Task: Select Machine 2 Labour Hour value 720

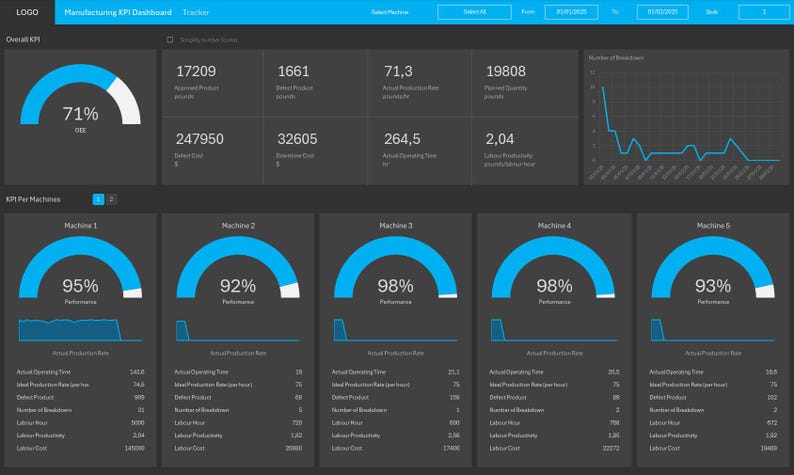Action: (x=297, y=423)
